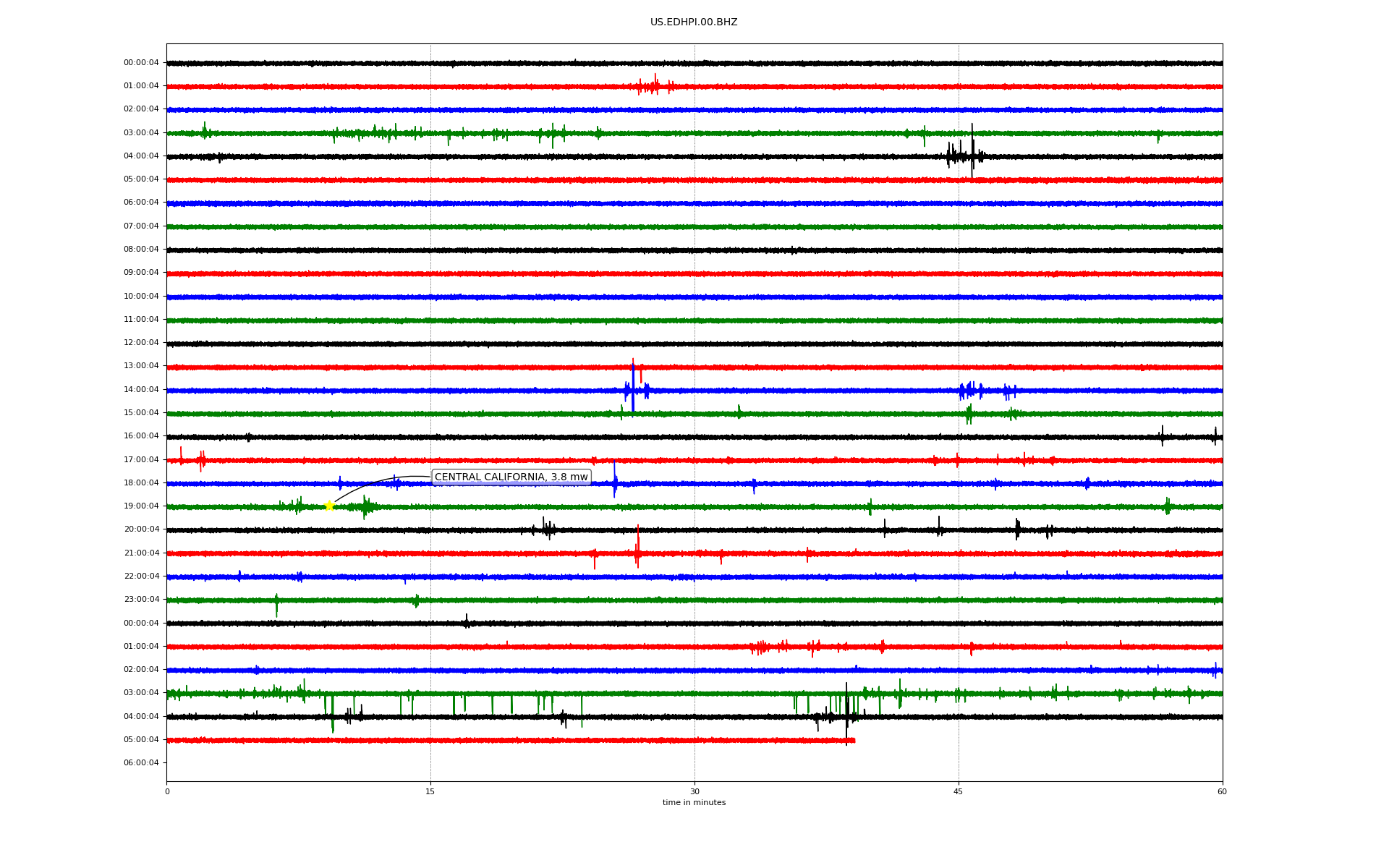
Task: Click the 'time in minutes' axis label
Action: [x=694, y=803]
